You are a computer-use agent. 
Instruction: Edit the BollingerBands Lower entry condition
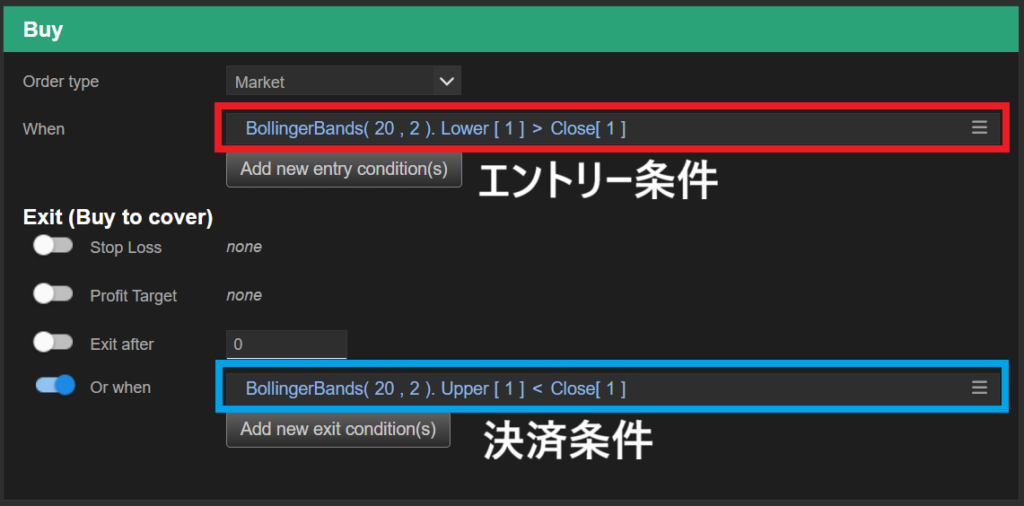click(435, 128)
